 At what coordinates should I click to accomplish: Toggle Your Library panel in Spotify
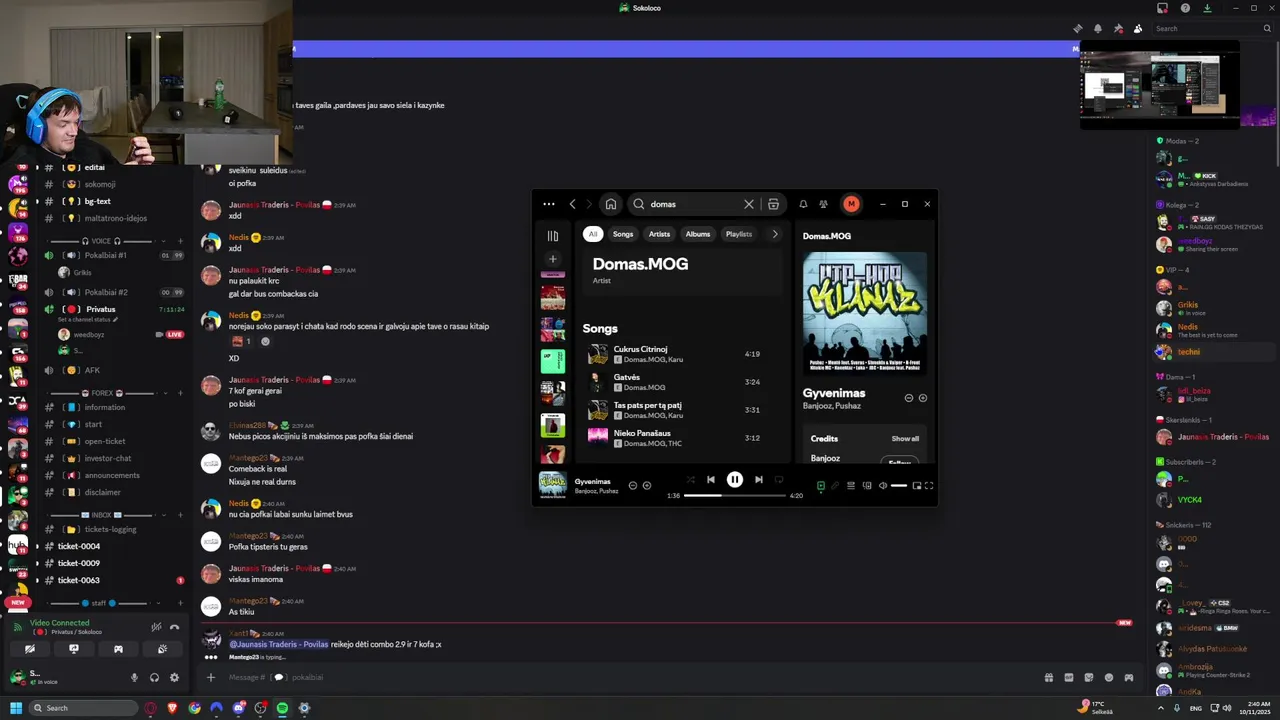click(552, 236)
